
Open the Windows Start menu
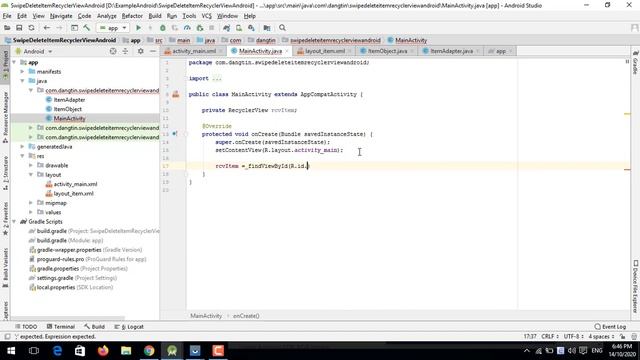point(11,351)
